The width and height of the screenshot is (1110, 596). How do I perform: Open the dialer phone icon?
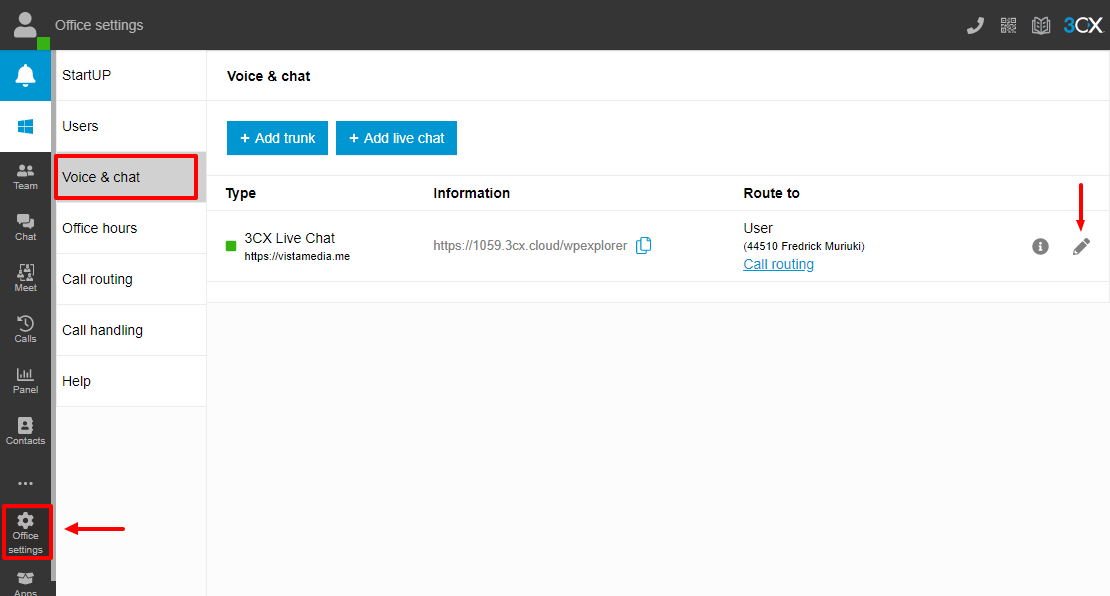coord(975,25)
